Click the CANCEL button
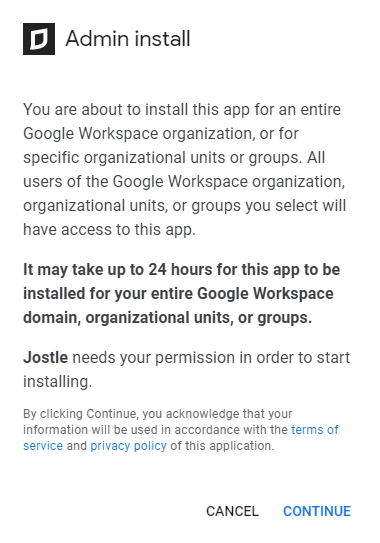Viewport: 380px width, 543px height. [x=232, y=511]
